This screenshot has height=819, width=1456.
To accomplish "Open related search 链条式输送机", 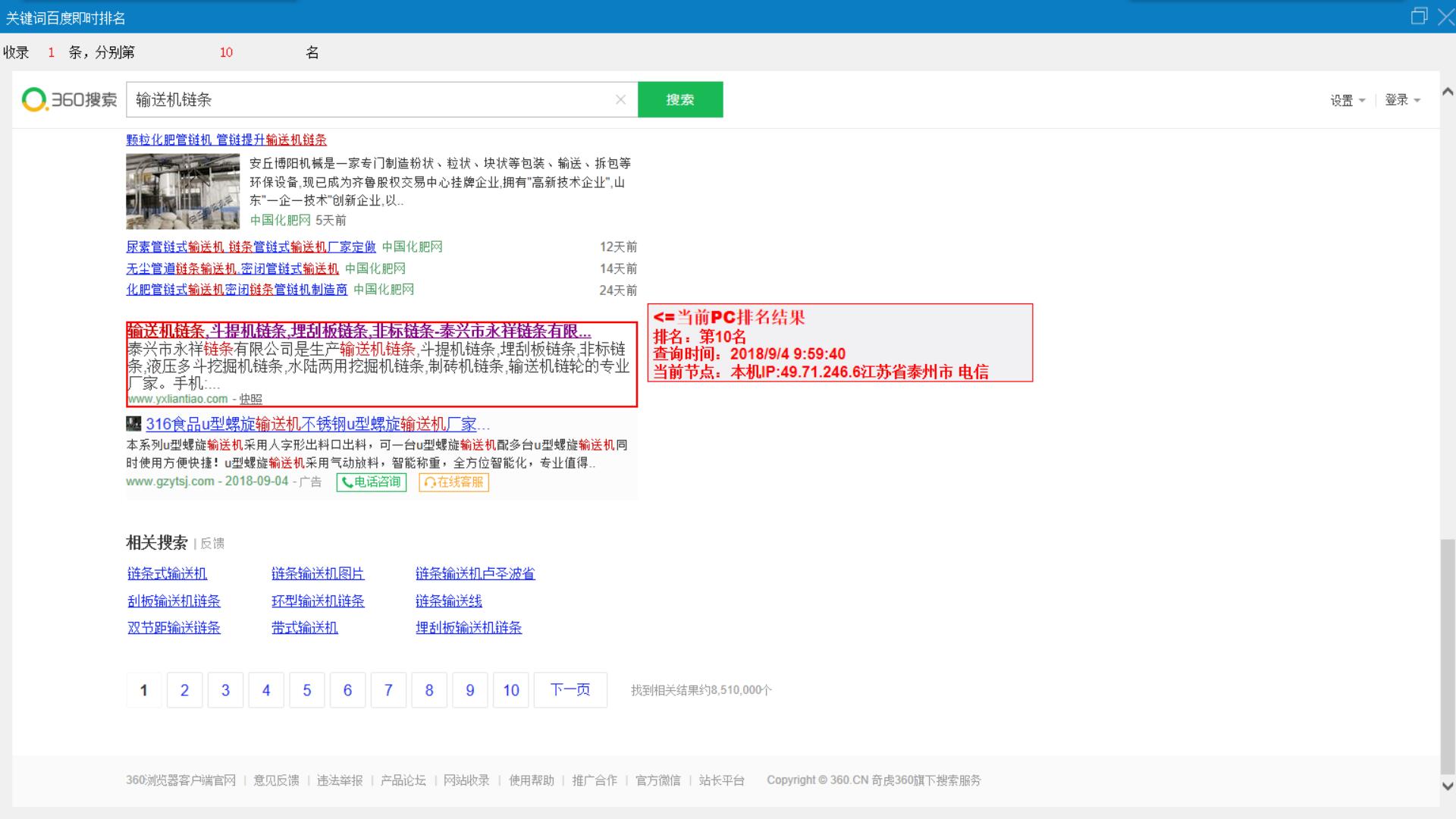I will (x=167, y=574).
